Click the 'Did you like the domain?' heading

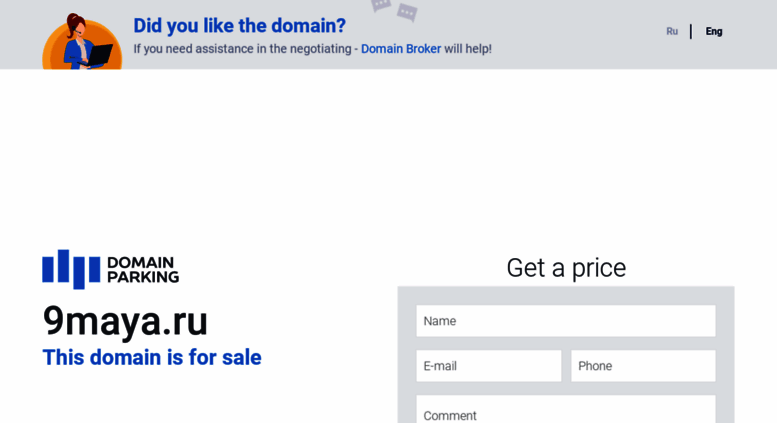pos(239,26)
